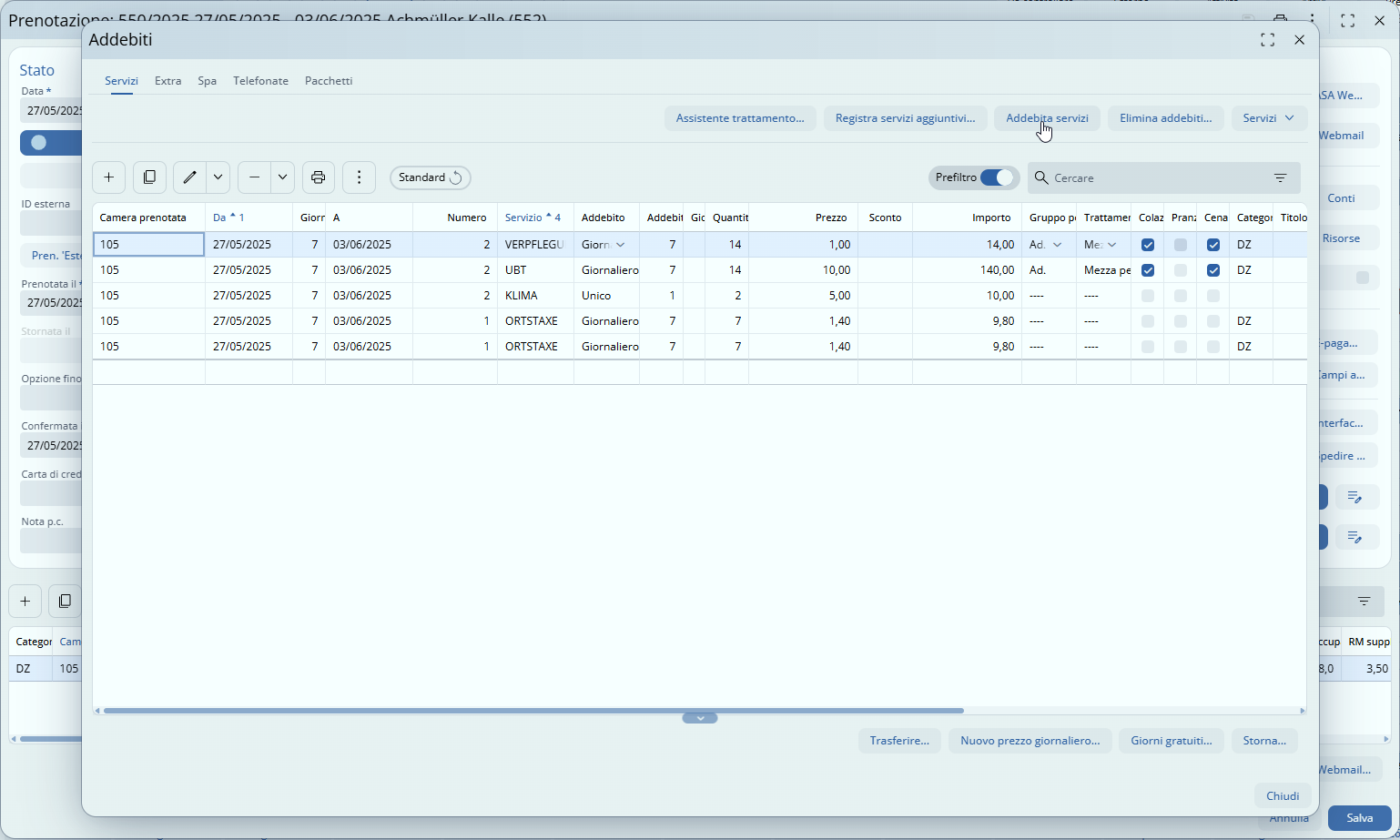
Task: Click the left arrow of the horizontal scrollbar
Action: [x=97, y=711]
